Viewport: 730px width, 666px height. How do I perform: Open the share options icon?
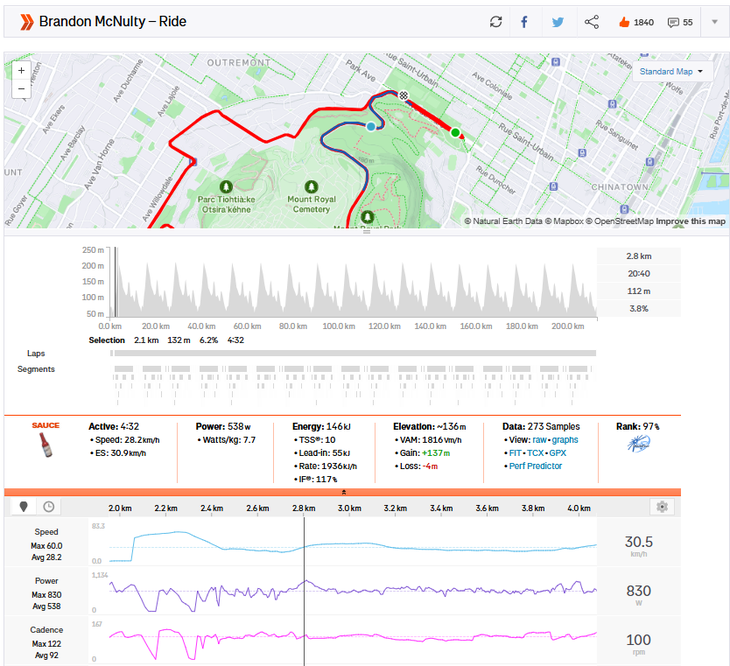[x=591, y=21]
